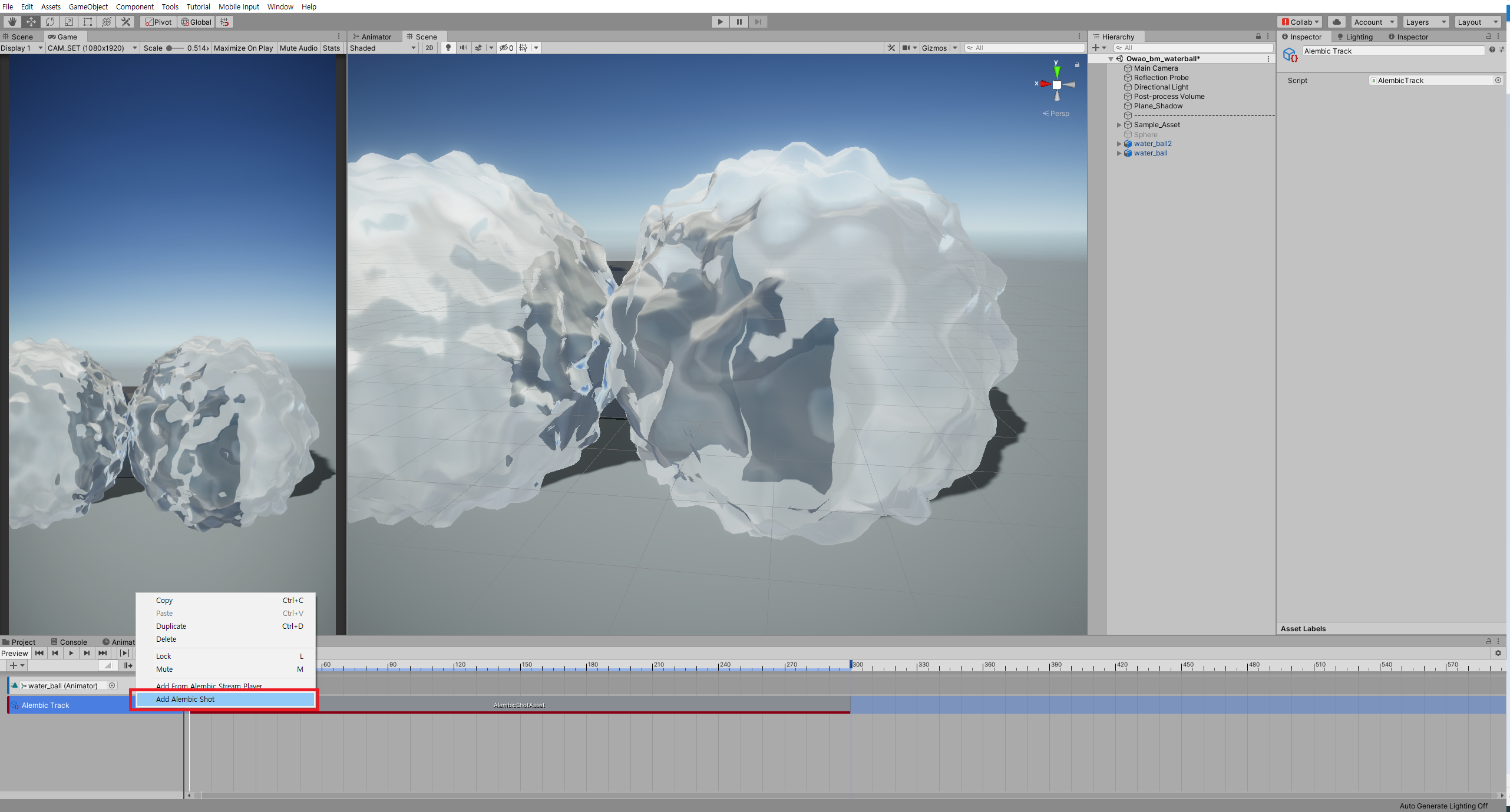Toggle 2D view mode
The width and height of the screenshot is (1510, 812).
click(429, 48)
